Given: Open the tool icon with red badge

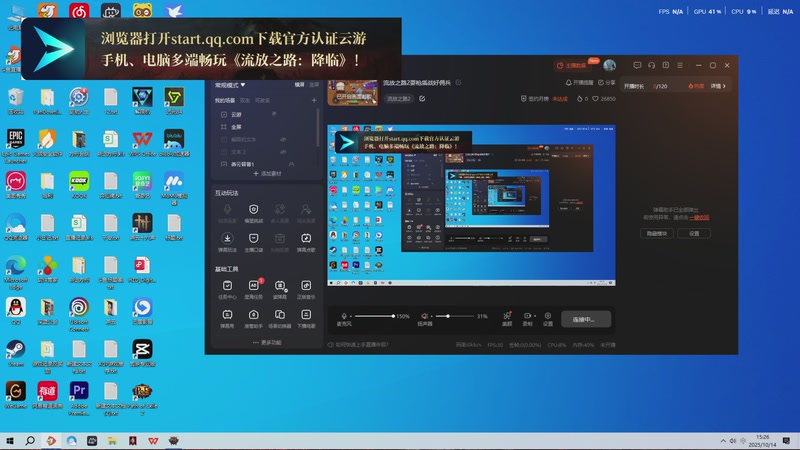Looking at the screenshot, I should [x=254, y=289].
